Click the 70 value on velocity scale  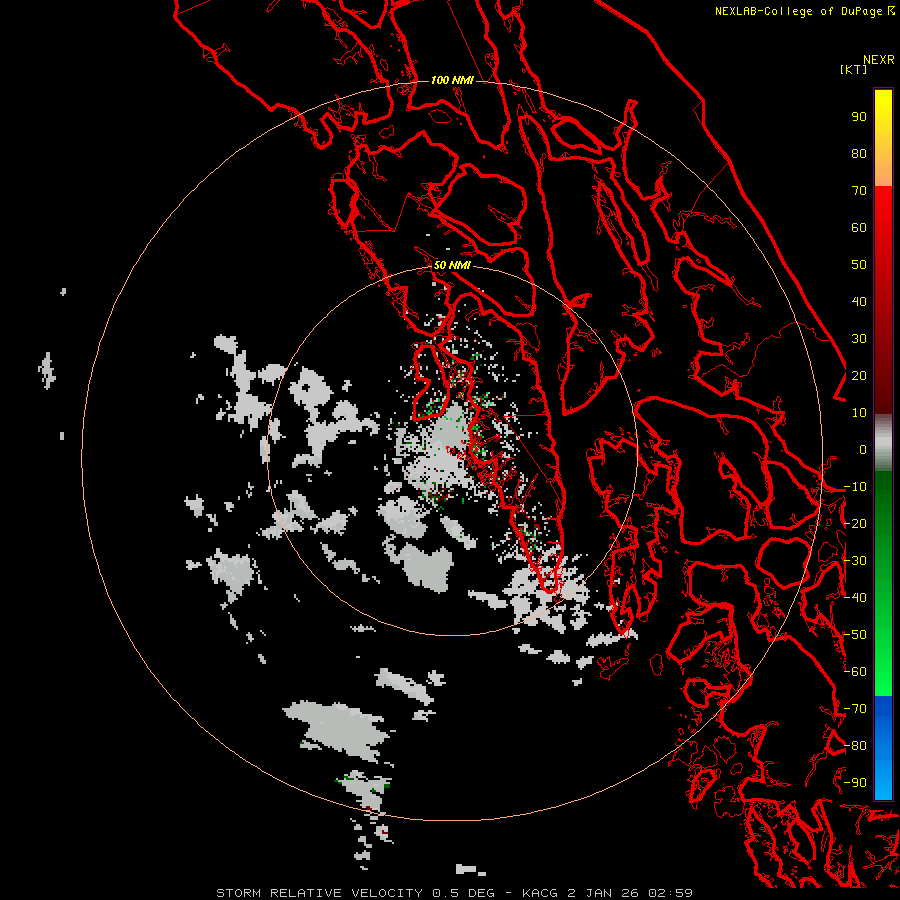click(x=859, y=191)
